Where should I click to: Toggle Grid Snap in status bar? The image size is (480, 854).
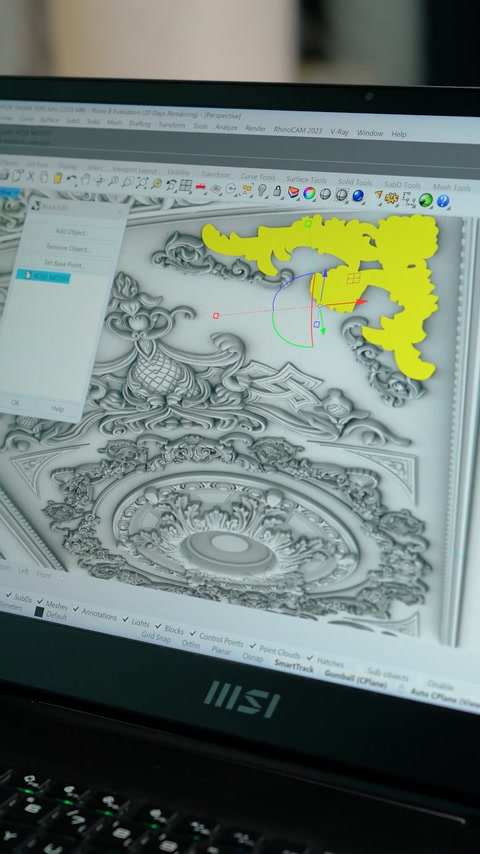coord(156,637)
